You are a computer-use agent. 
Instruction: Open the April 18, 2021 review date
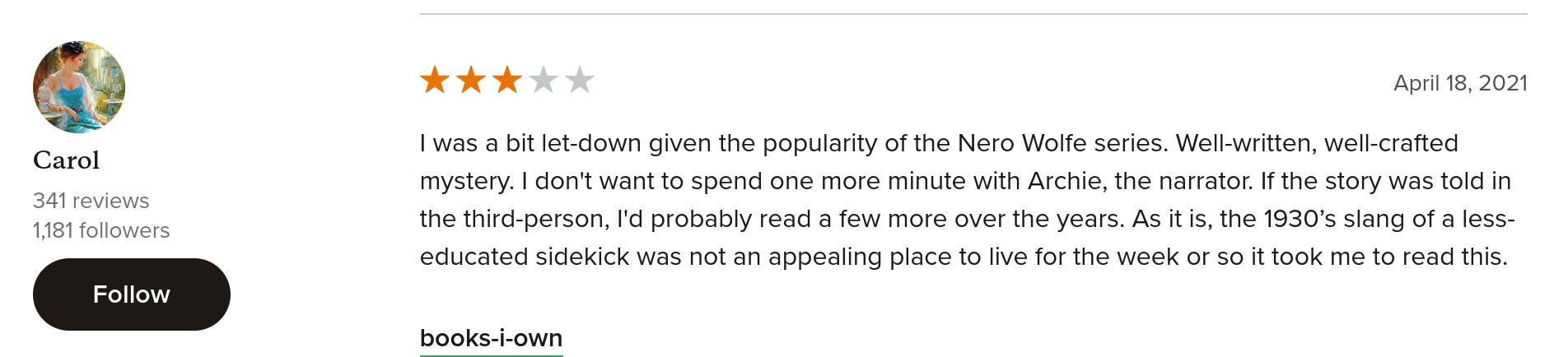1460,83
